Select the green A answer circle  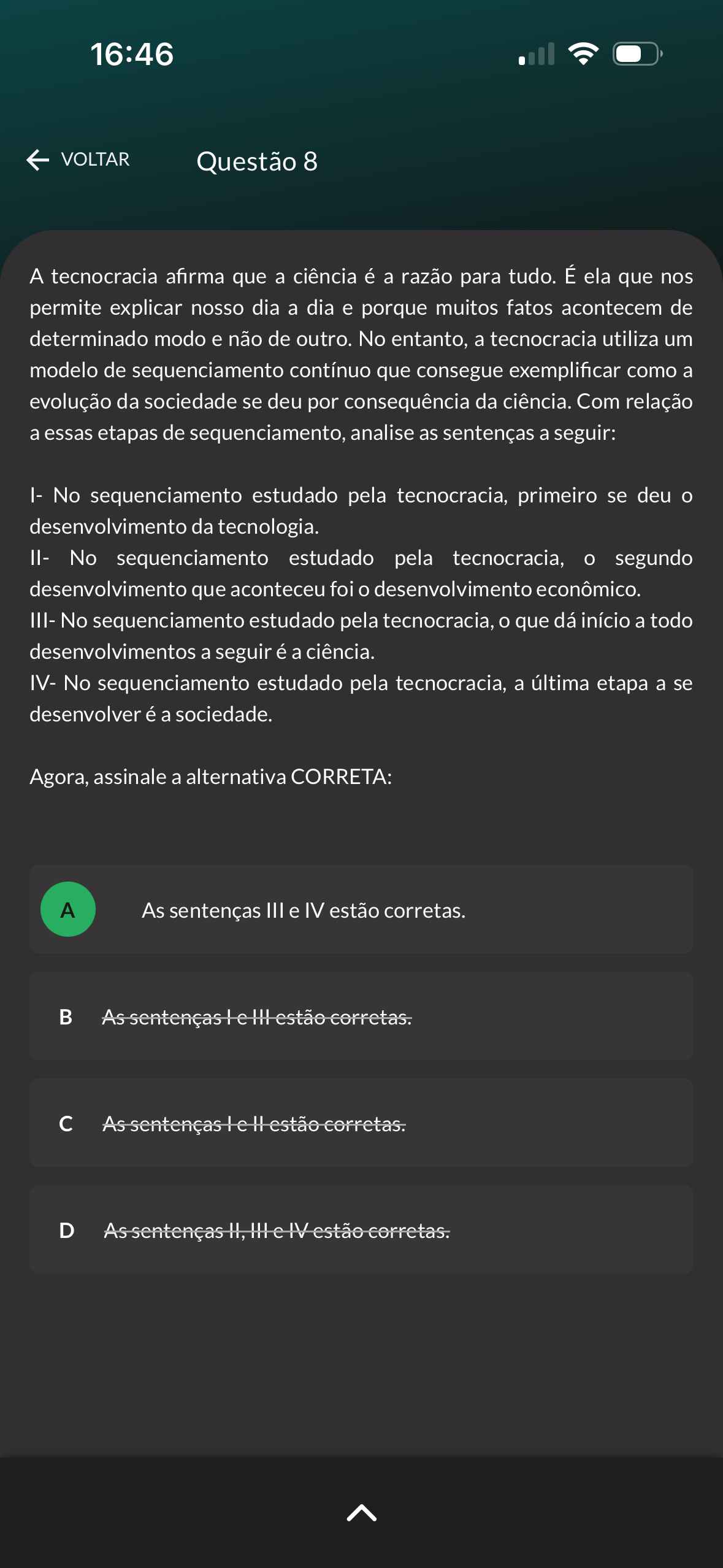tap(68, 909)
